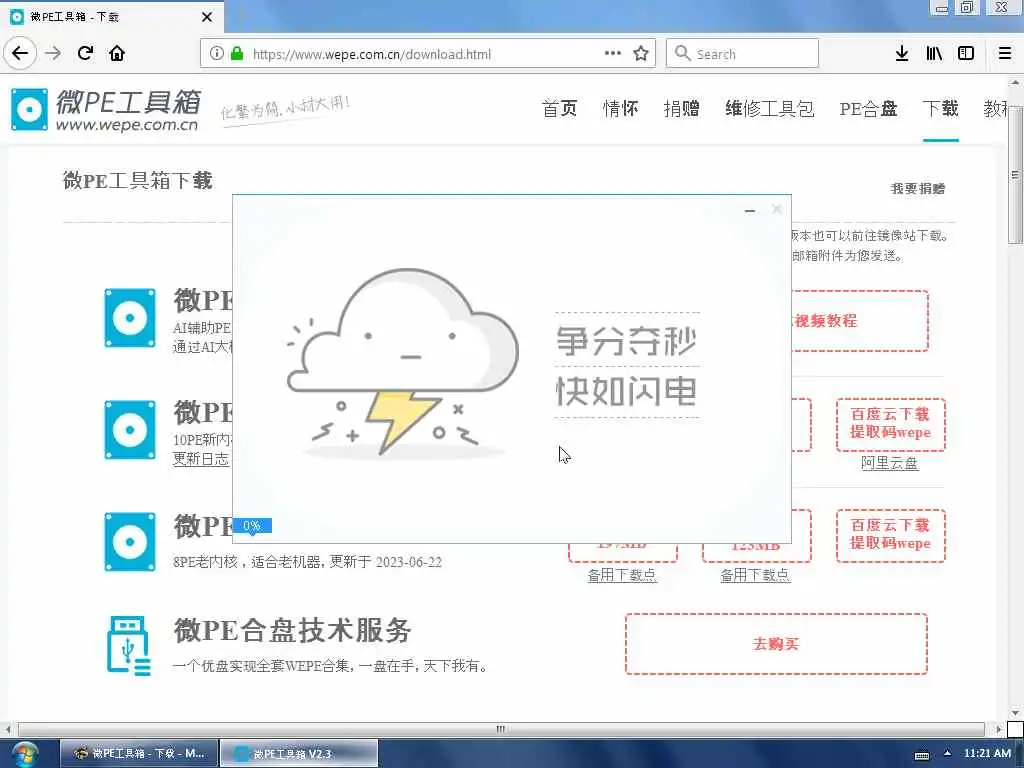Open 维修工具包 navigation item
The image size is (1024, 768).
click(x=770, y=108)
